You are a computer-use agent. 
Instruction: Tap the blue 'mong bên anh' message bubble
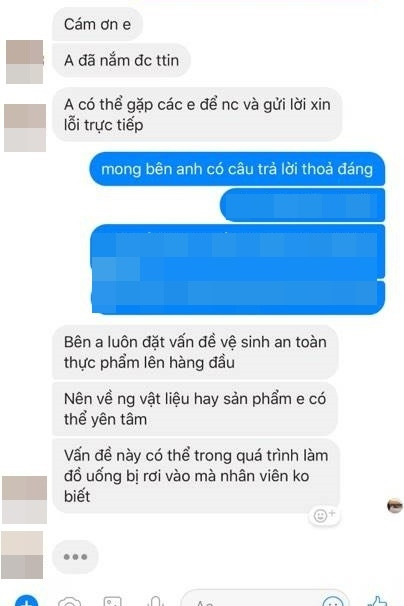click(237, 169)
